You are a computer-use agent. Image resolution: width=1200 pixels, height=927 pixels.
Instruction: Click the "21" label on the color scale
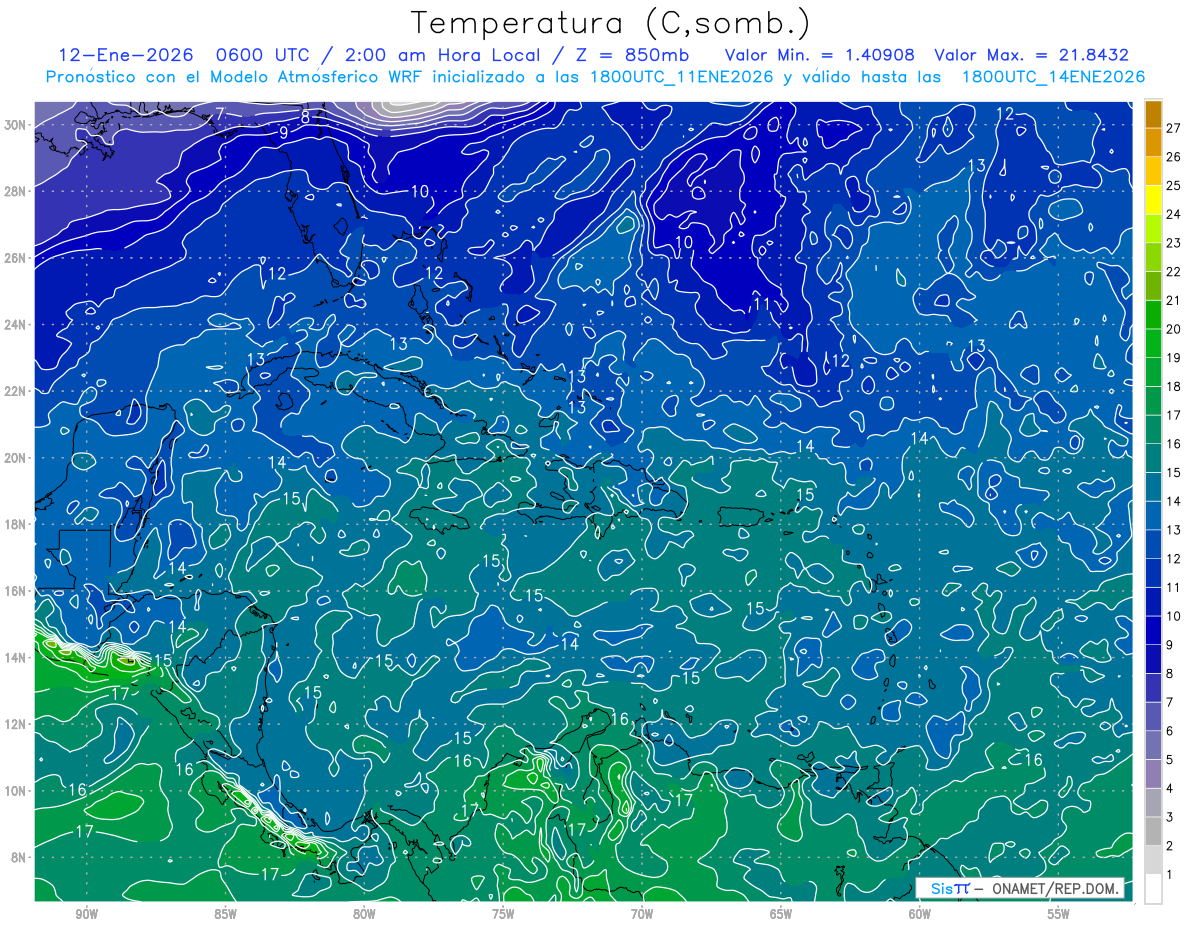pos(1174,300)
